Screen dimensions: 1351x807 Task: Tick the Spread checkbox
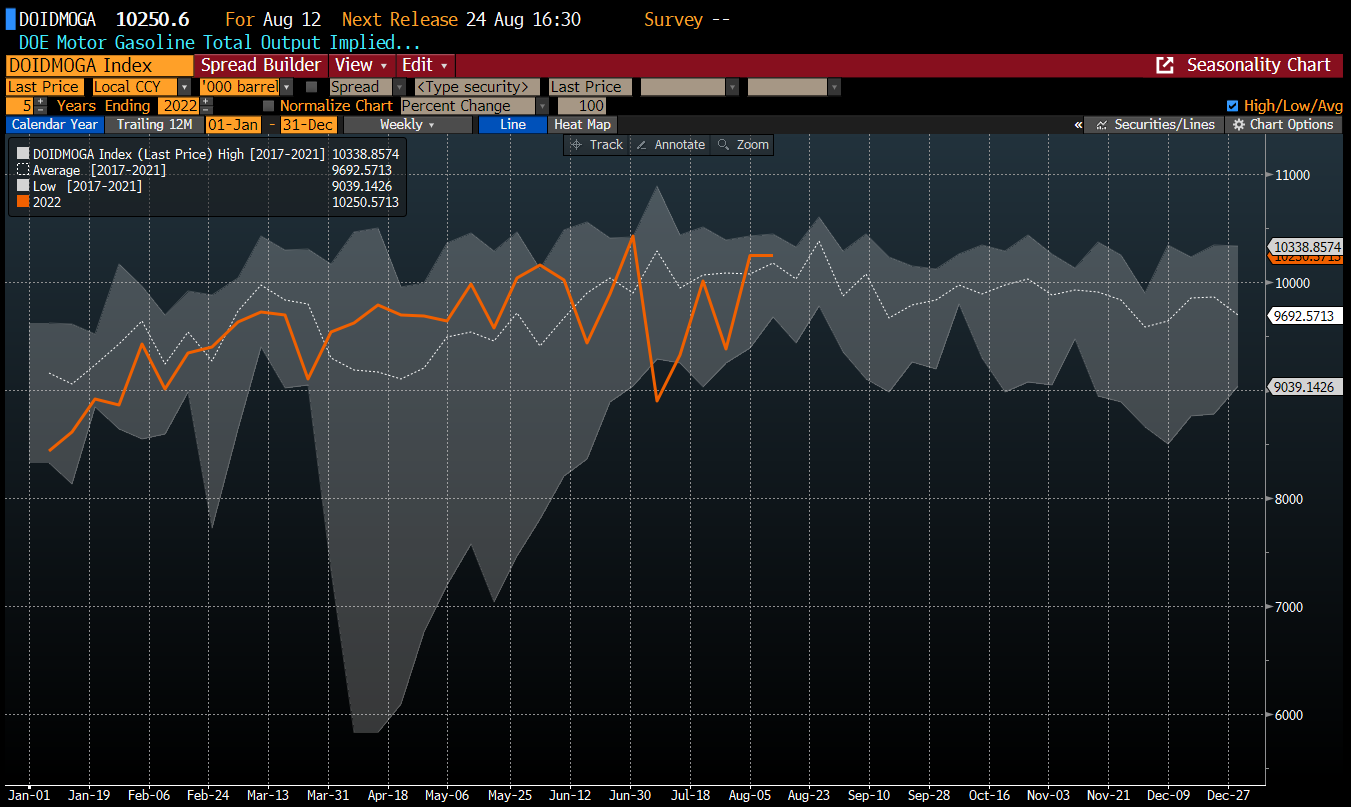tap(312, 87)
